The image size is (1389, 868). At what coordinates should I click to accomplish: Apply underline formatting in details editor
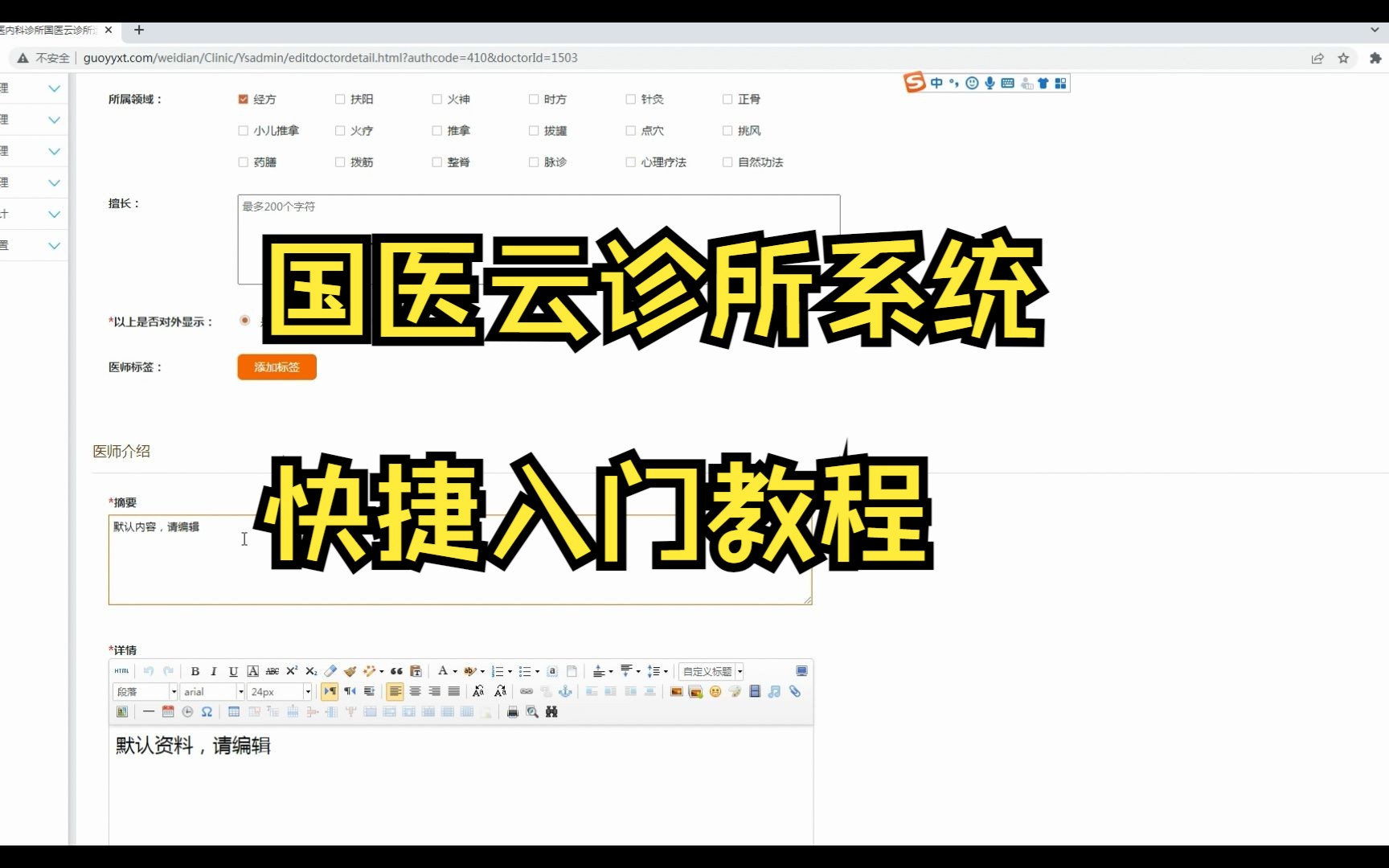(233, 671)
